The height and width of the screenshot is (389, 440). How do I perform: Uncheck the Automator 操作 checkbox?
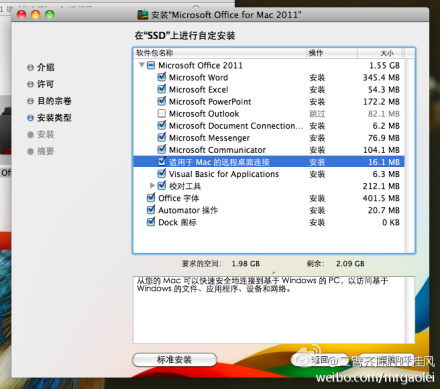pyautogui.click(x=151, y=210)
